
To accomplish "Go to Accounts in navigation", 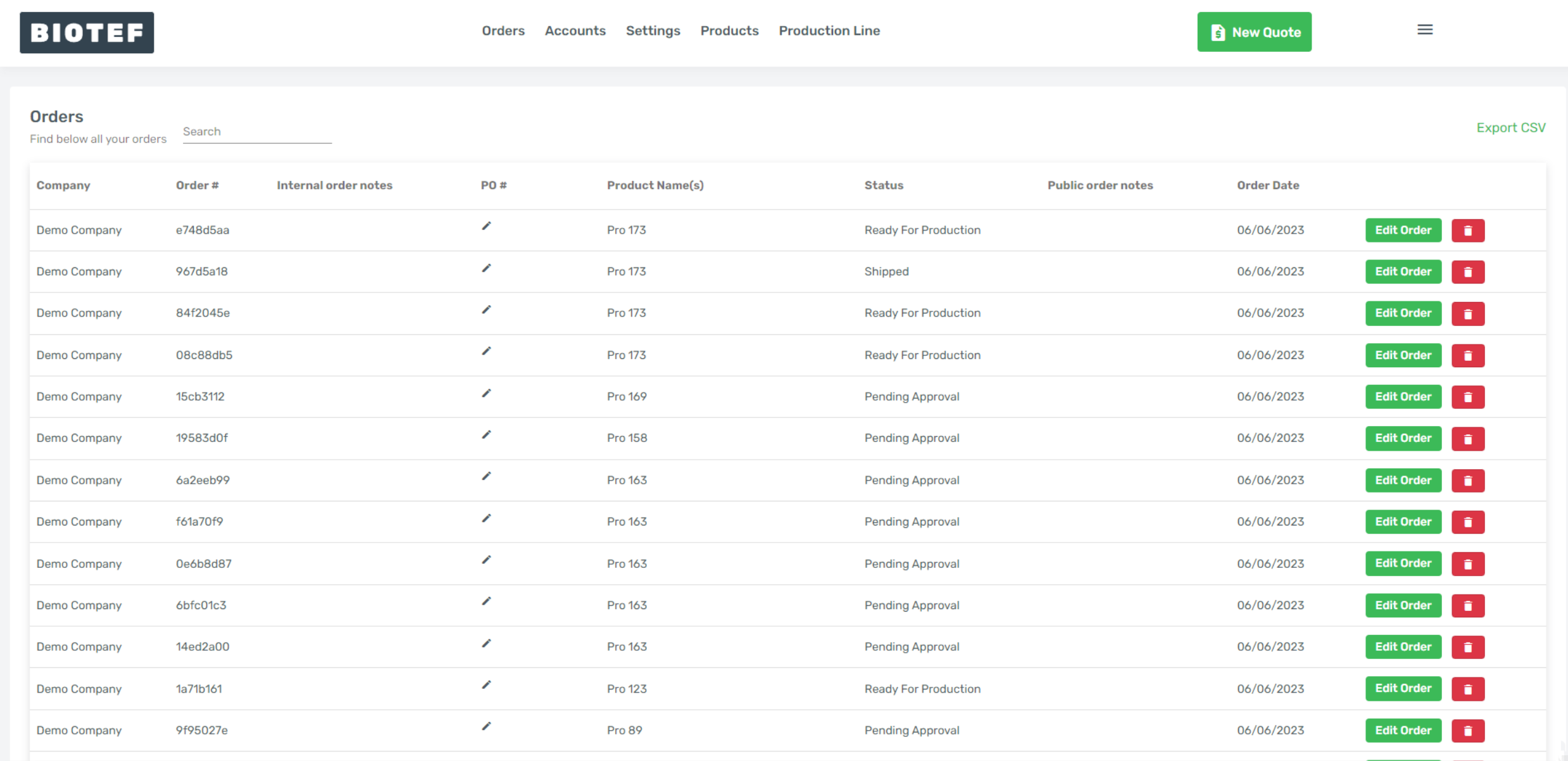I will coord(575,31).
